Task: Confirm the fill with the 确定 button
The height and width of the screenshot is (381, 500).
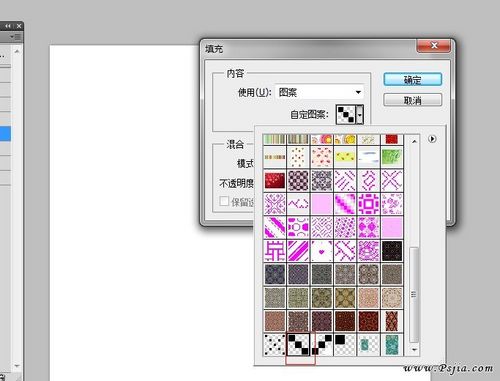Action: pos(413,80)
